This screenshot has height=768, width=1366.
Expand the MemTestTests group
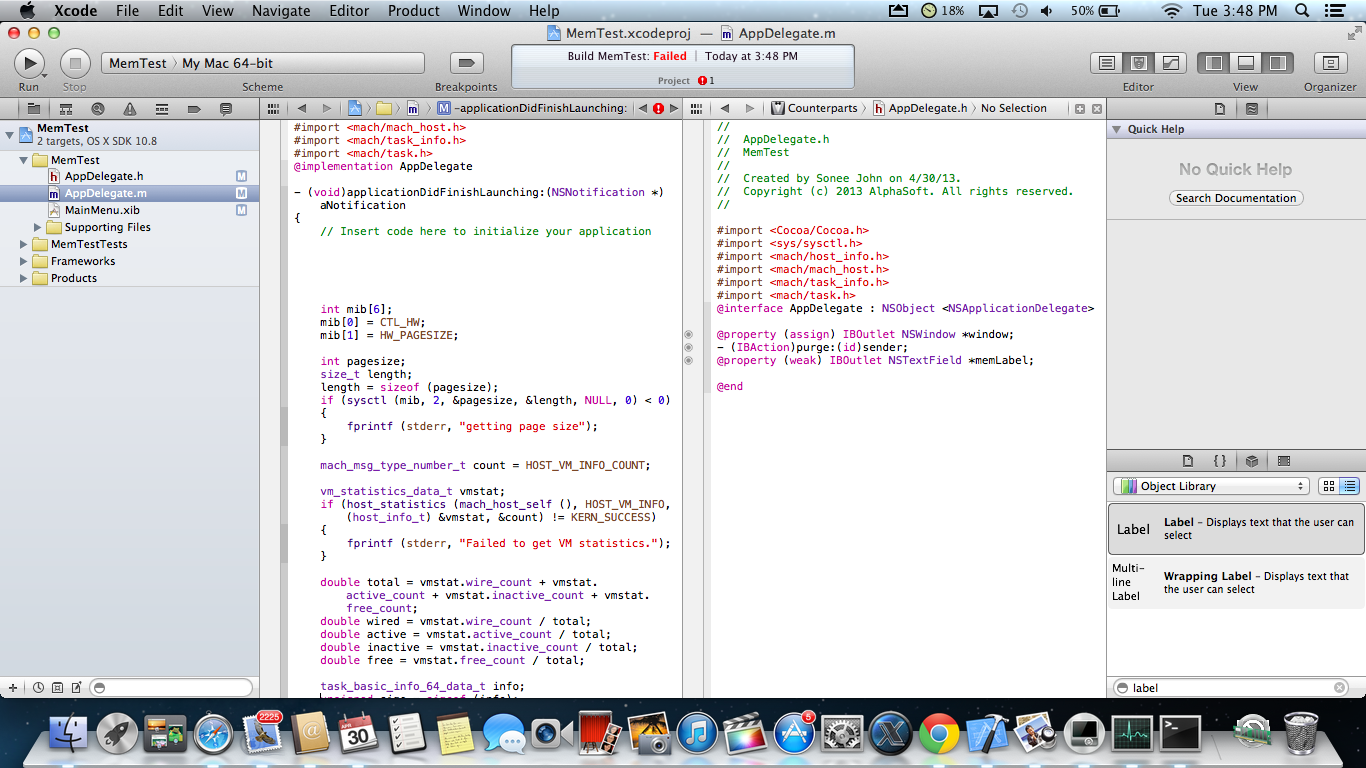tap(24, 244)
